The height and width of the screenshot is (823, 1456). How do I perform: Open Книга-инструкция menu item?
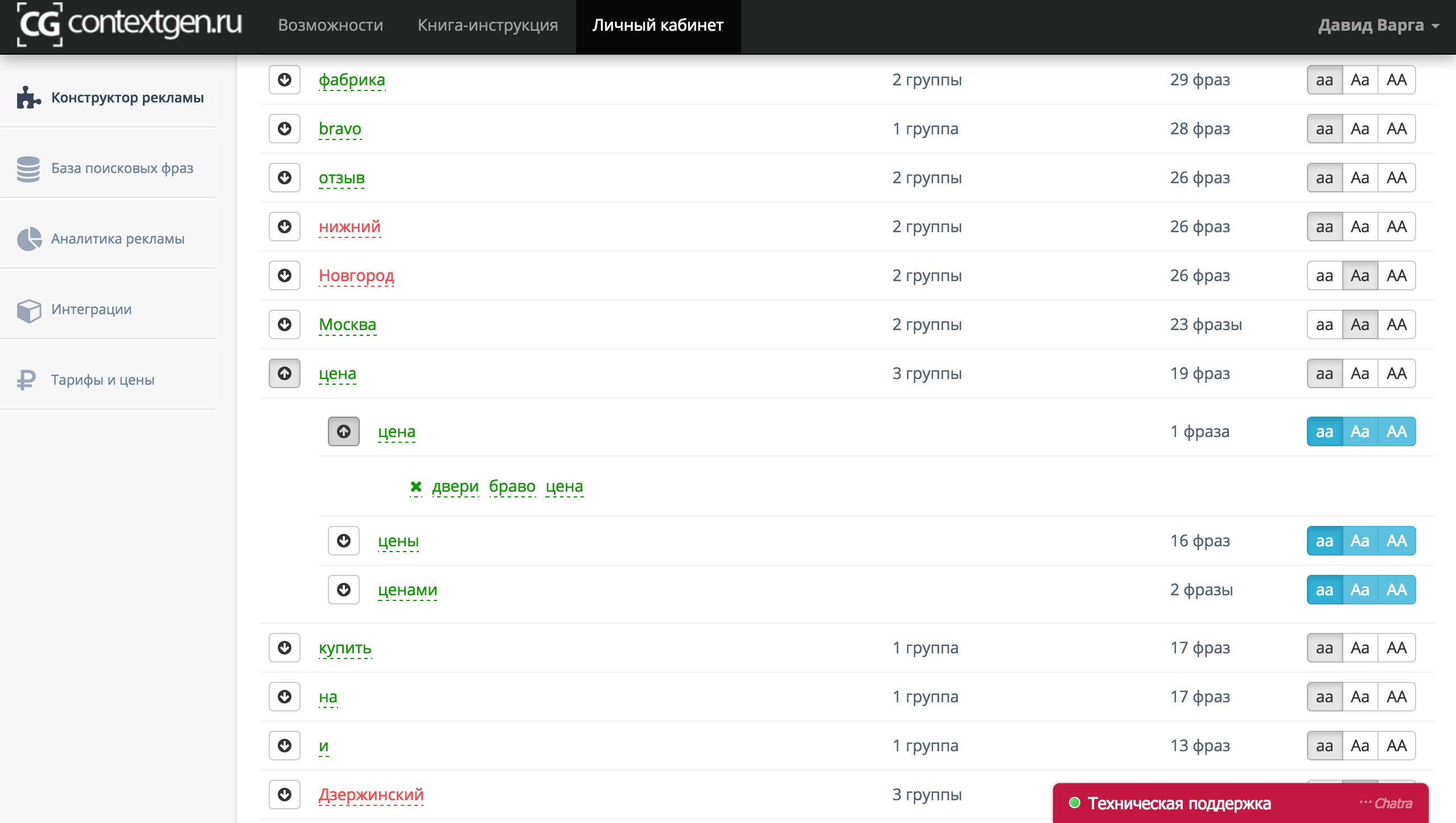tap(487, 26)
